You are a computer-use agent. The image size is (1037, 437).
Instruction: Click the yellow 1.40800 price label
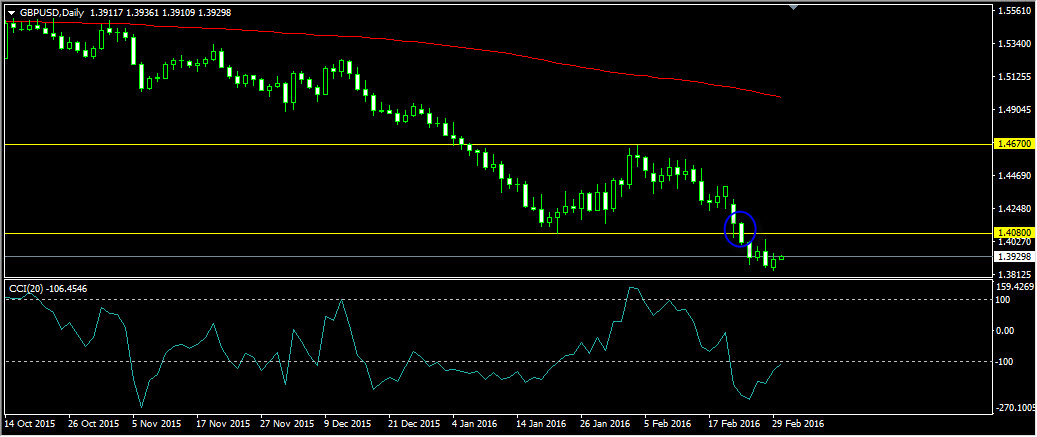point(1014,232)
